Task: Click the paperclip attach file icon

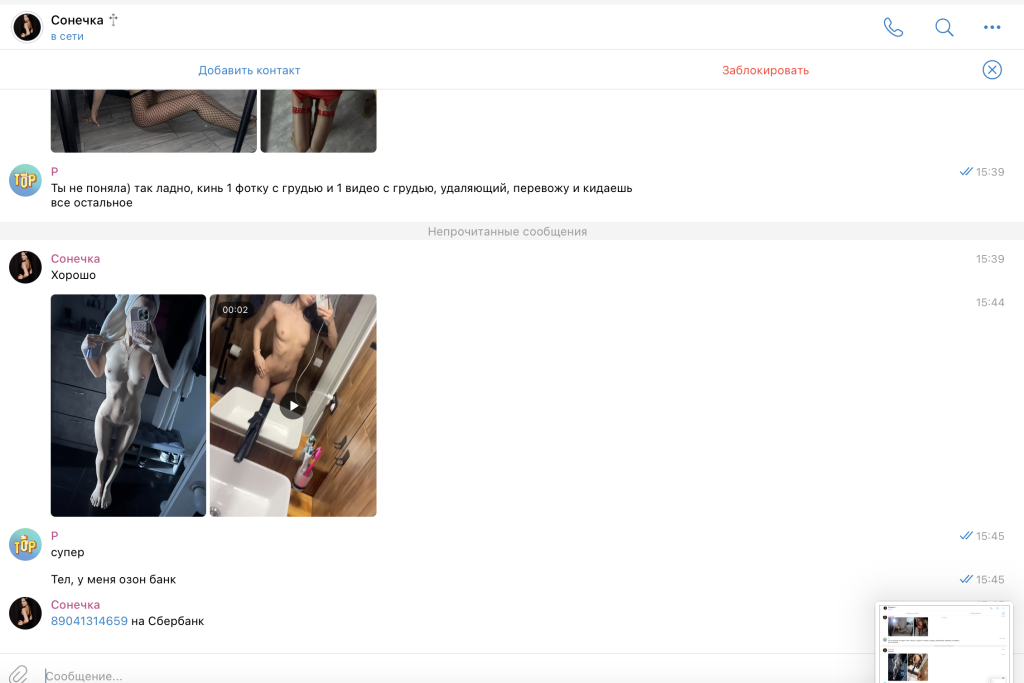Action: (18, 675)
